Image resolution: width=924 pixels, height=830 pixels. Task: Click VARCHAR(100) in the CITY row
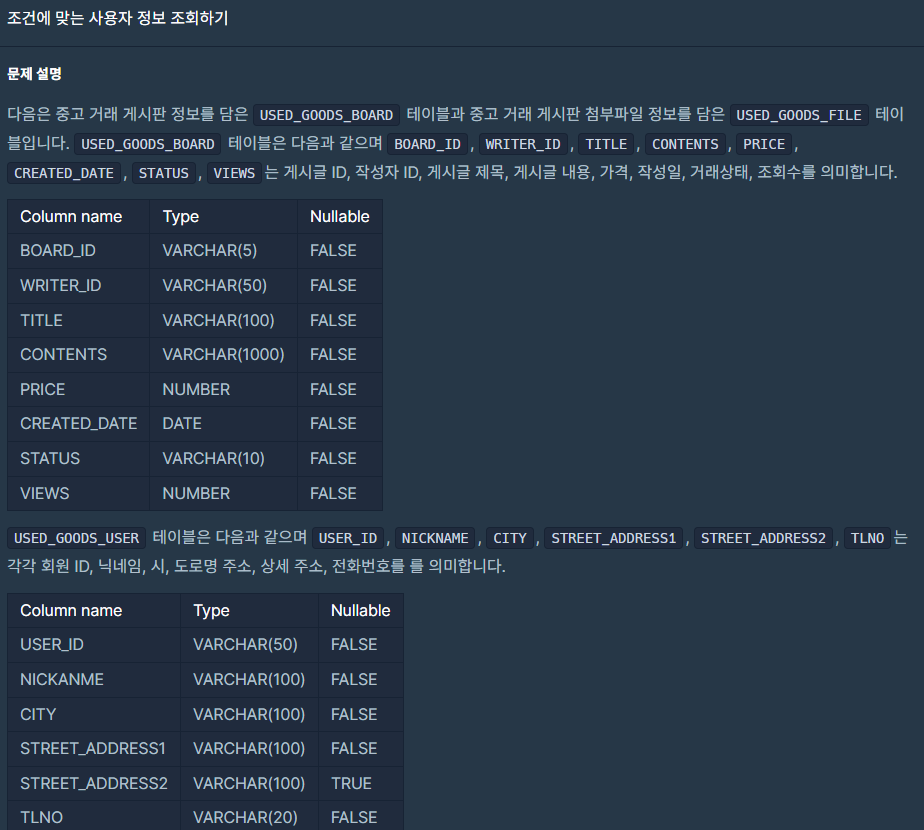click(x=249, y=714)
